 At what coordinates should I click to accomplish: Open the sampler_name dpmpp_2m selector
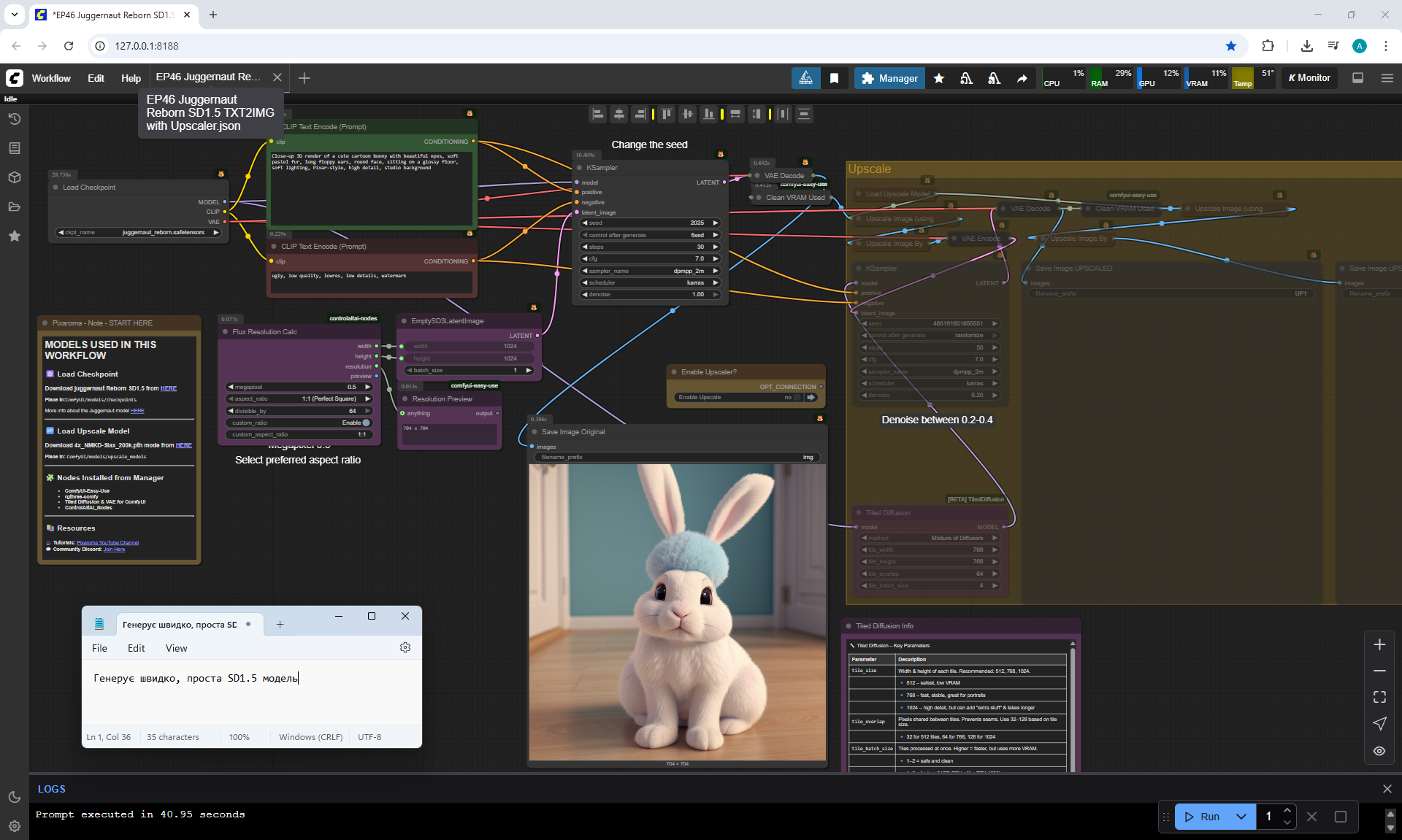click(x=650, y=271)
